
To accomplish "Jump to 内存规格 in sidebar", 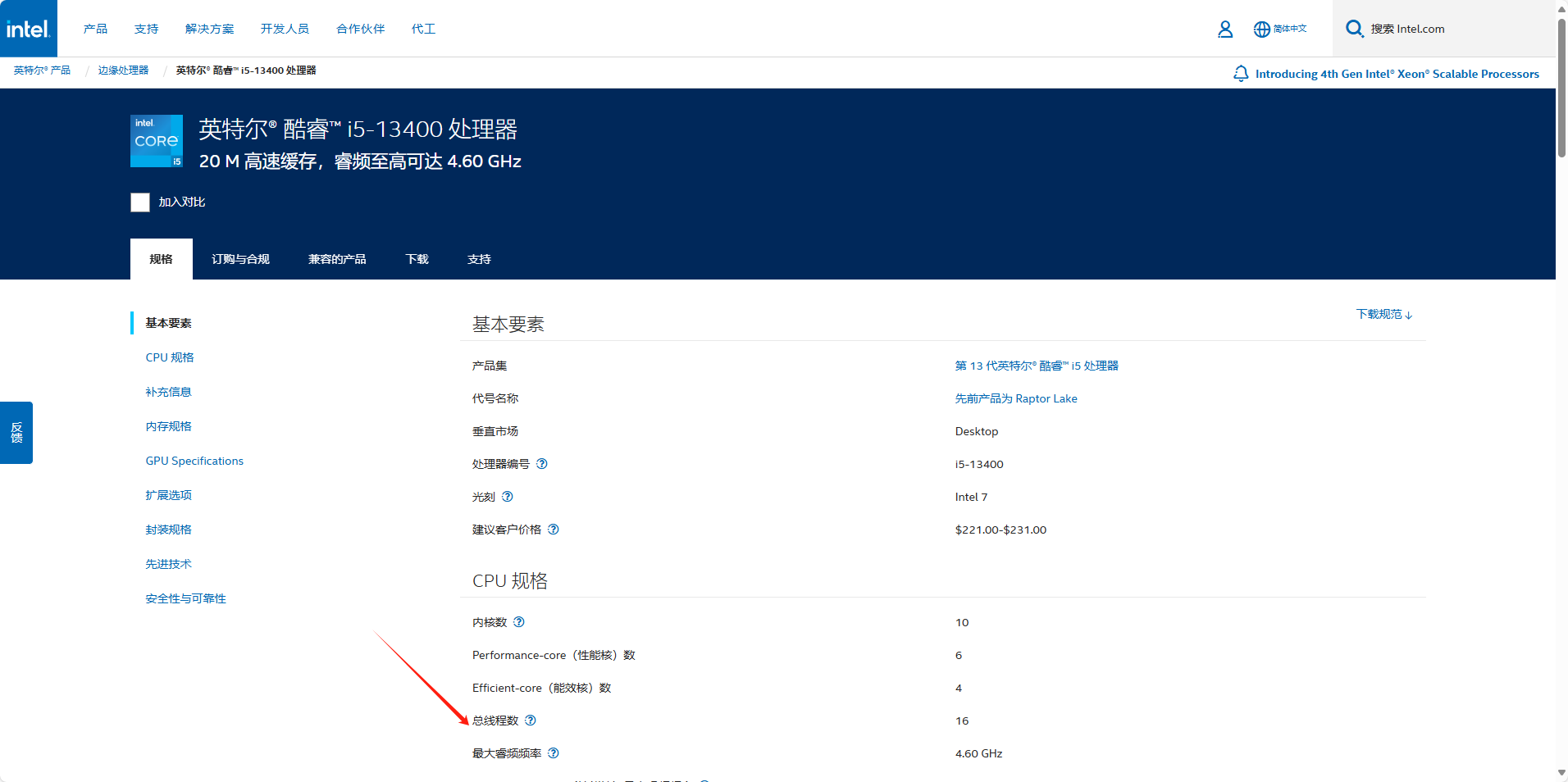I will pyautogui.click(x=169, y=426).
